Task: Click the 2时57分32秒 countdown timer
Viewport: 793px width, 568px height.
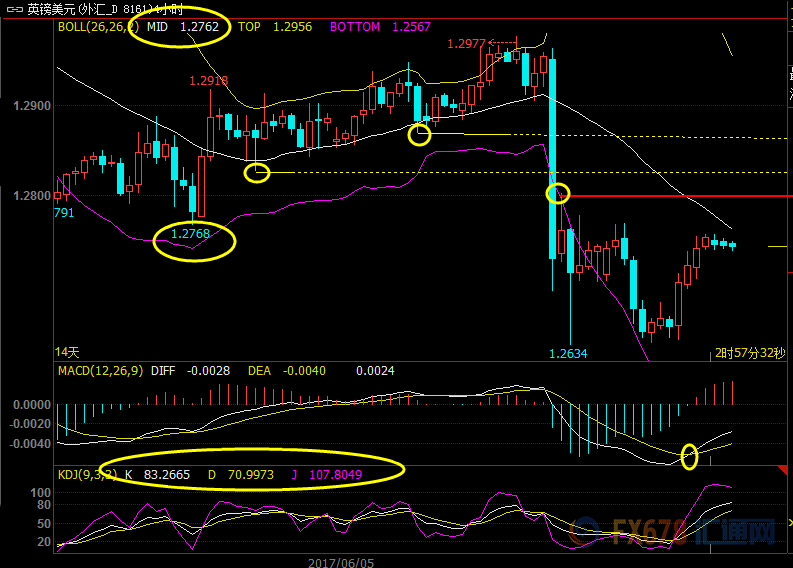Action: coord(750,353)
